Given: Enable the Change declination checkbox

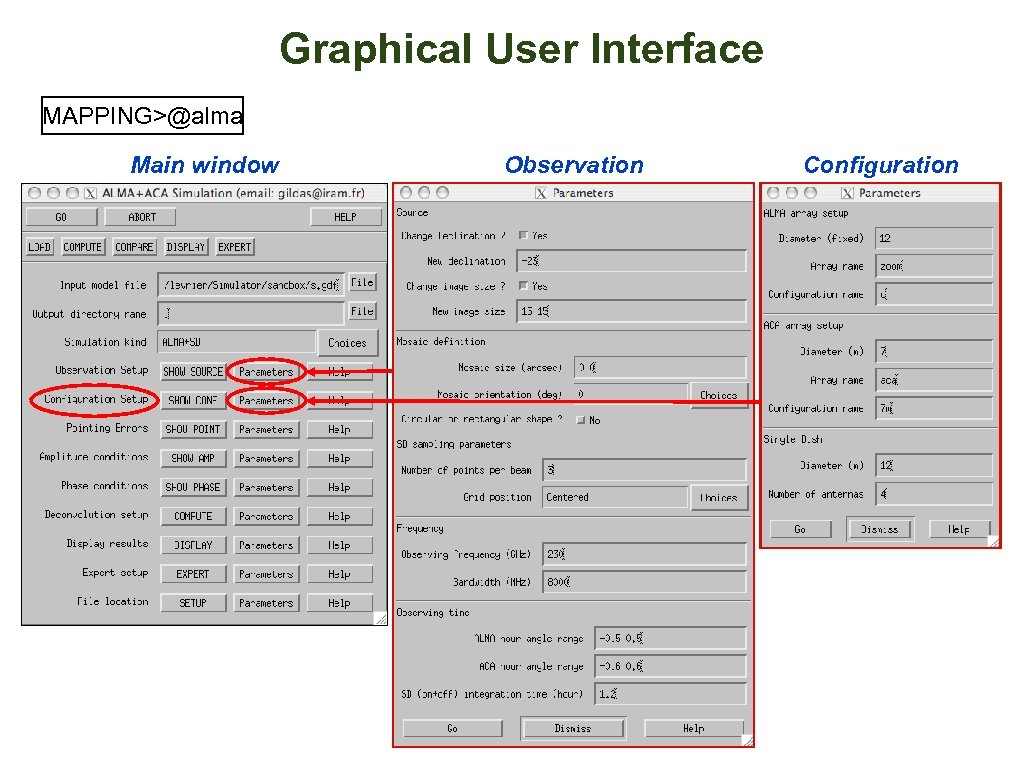Looking at the screenshot, I should 523,234.
